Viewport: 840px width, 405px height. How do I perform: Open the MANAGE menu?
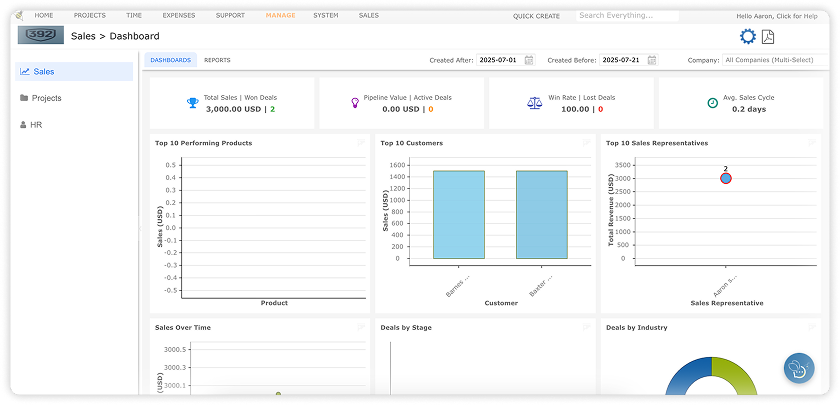280,16
